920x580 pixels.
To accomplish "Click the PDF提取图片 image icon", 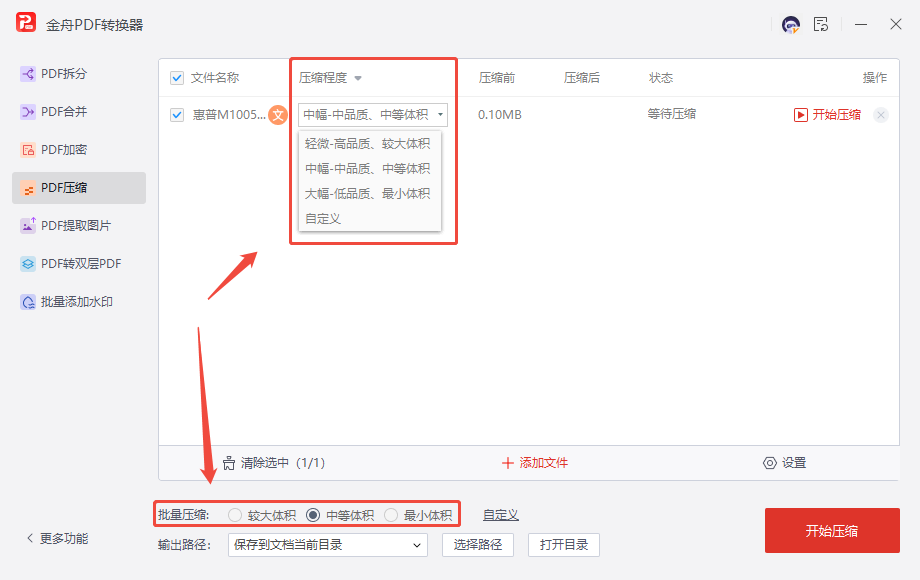I will point(28,226).
